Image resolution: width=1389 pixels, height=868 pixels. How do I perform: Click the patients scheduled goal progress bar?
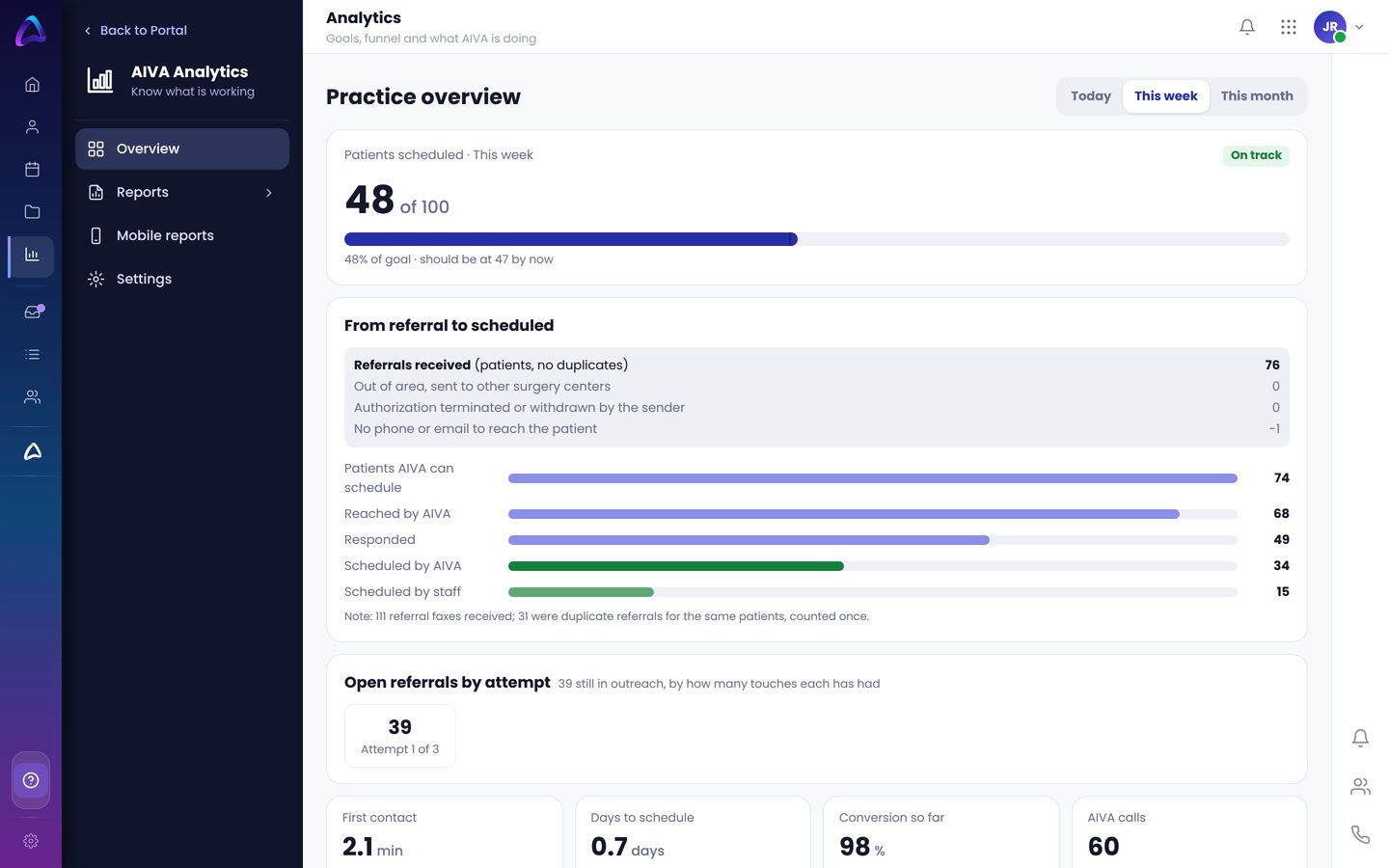point(817,239)
